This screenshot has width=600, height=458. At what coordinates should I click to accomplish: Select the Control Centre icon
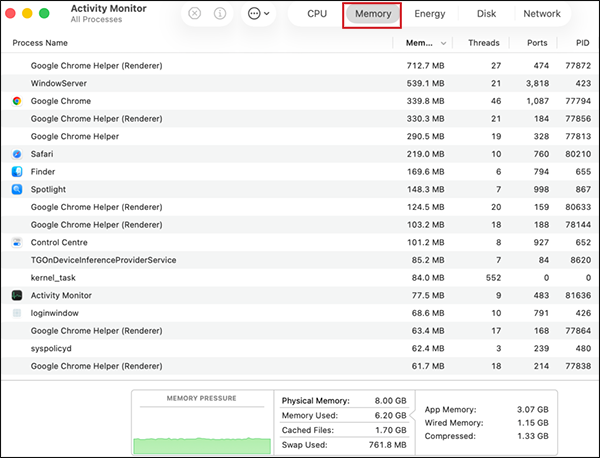tap(17, 242)
